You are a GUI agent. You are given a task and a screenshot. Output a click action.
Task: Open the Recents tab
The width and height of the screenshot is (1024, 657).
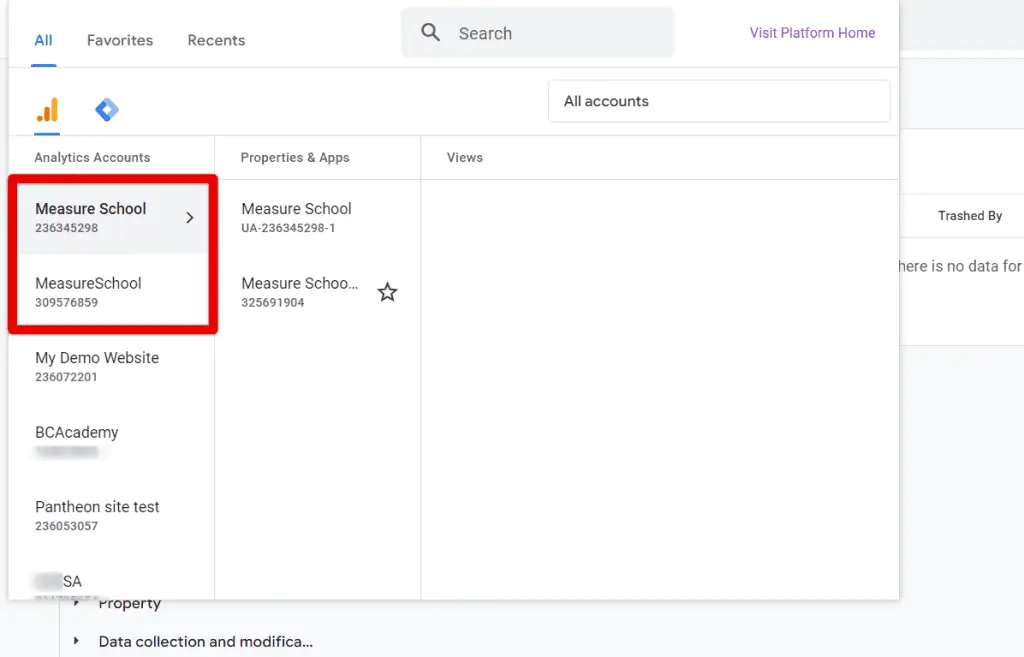[x=216, y=40]
